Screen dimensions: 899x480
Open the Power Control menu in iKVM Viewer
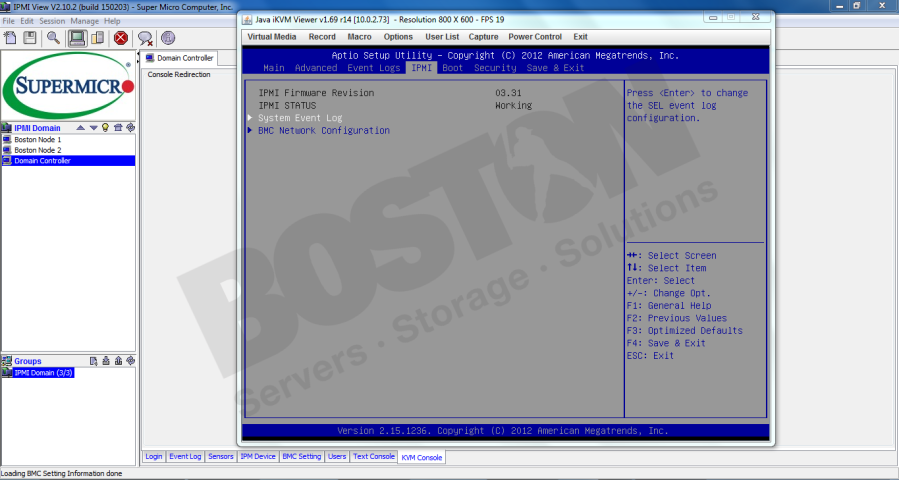tap(535, 37)
